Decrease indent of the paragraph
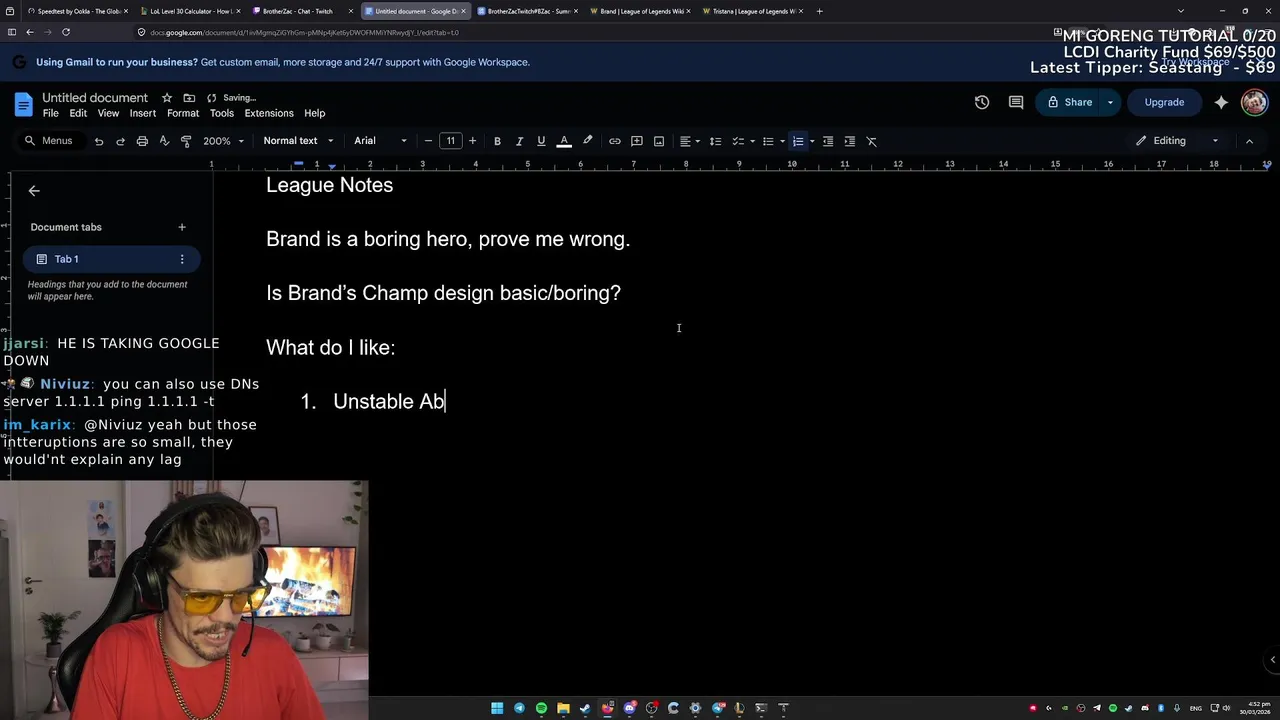The width and height of the screenshot is (1280, 720). coord(828,141)
